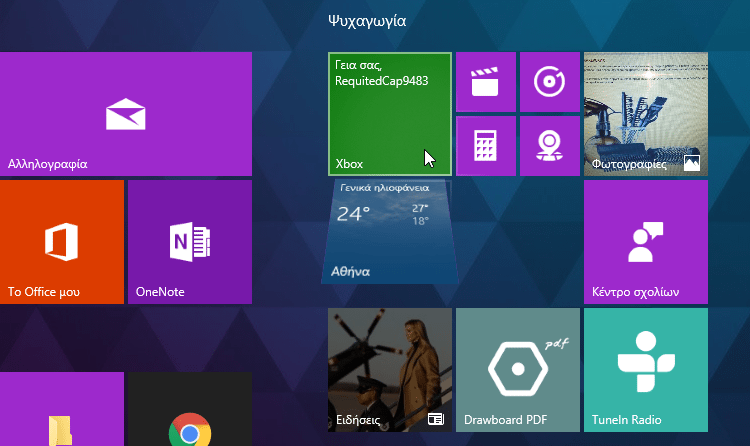Open the Maps webcam-pin tile

coord(550,146)
